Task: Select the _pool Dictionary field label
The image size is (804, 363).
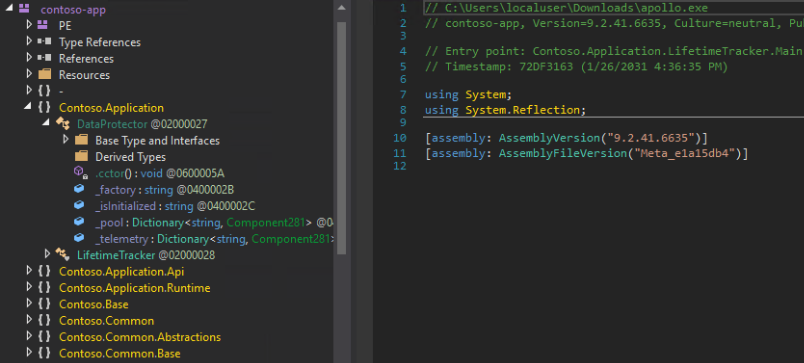Action: click(214, 223)
